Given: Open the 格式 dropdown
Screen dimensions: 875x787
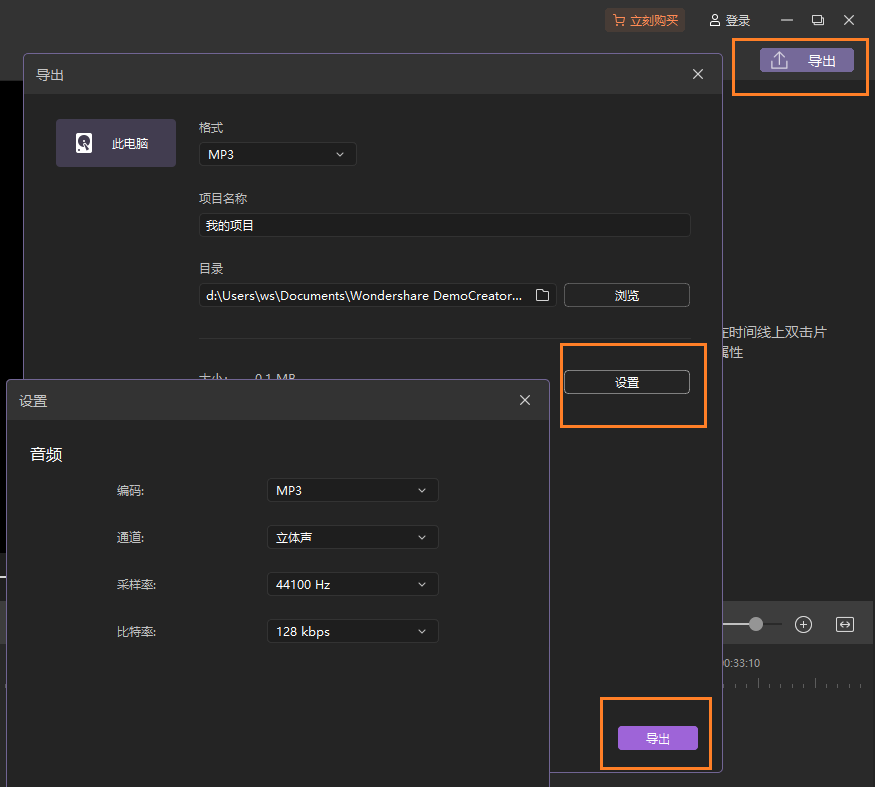Looking at the screenshot, I should pos(278,154).
